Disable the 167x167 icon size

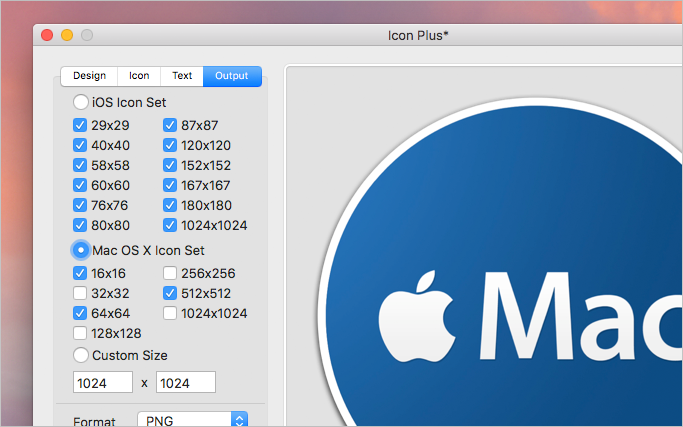pyautogui.click(x=170, y=185)
